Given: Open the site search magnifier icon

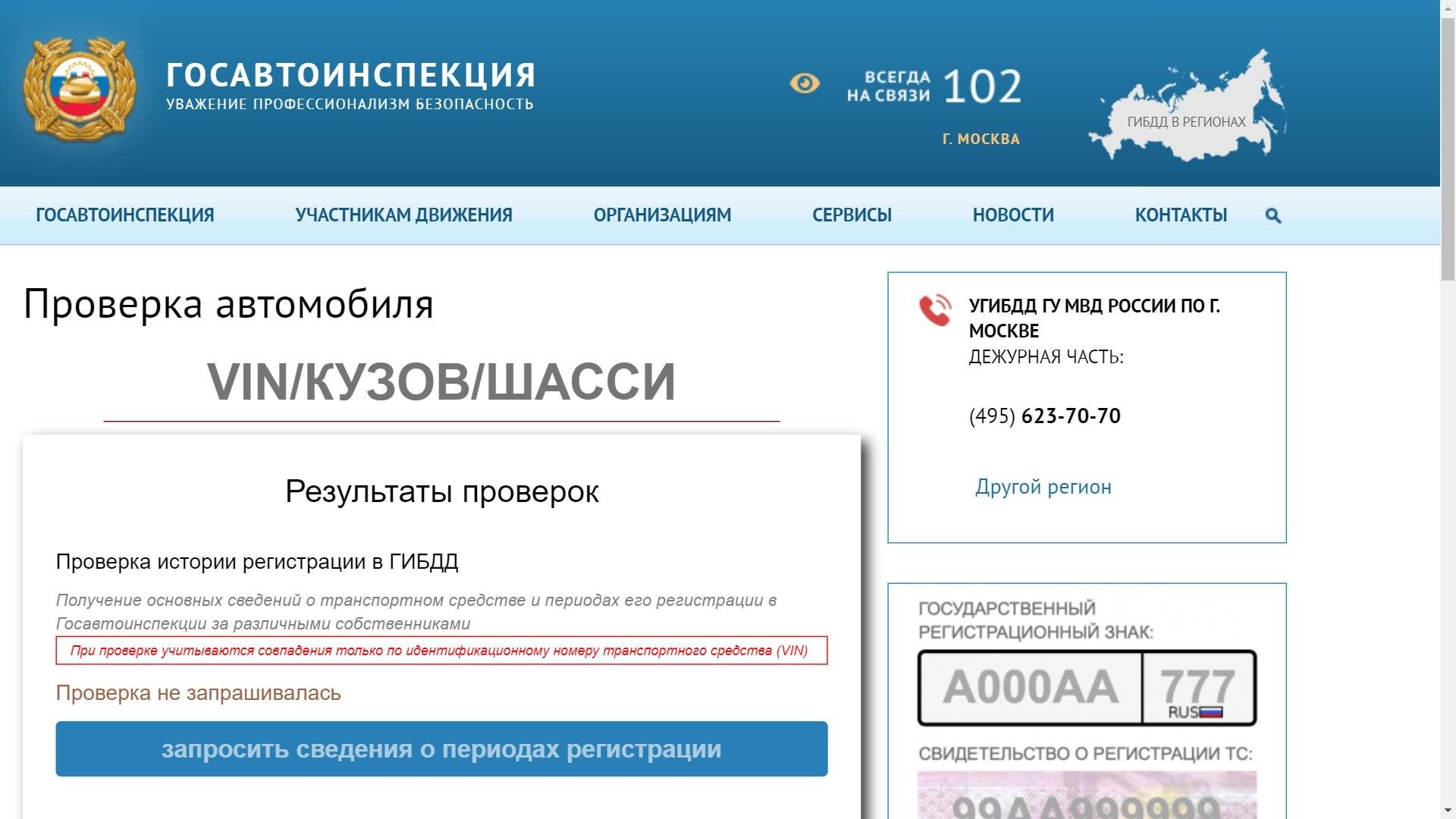Looking at the screenshot, I should [x=1273, y=215].
